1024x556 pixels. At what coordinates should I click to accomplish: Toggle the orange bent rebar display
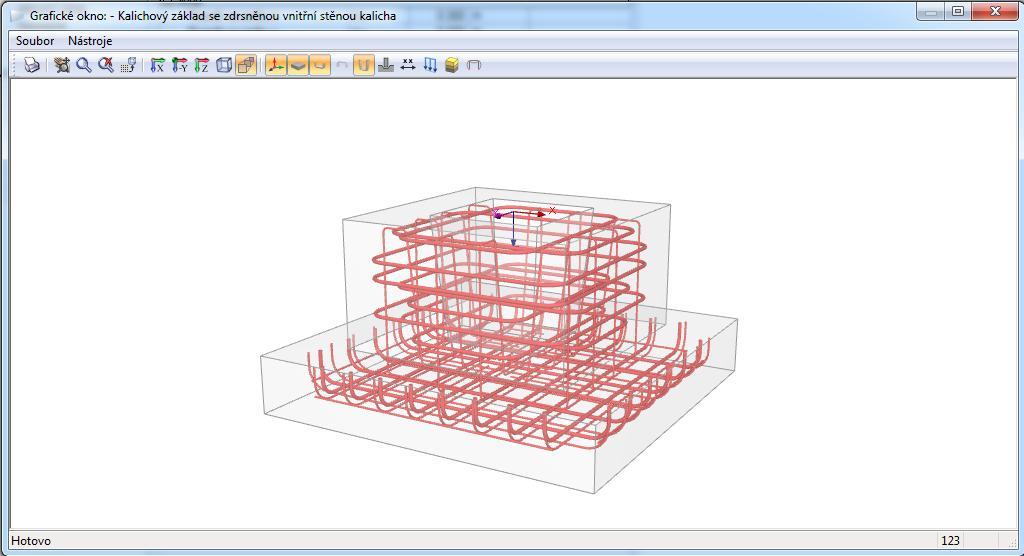click(319, 65)
